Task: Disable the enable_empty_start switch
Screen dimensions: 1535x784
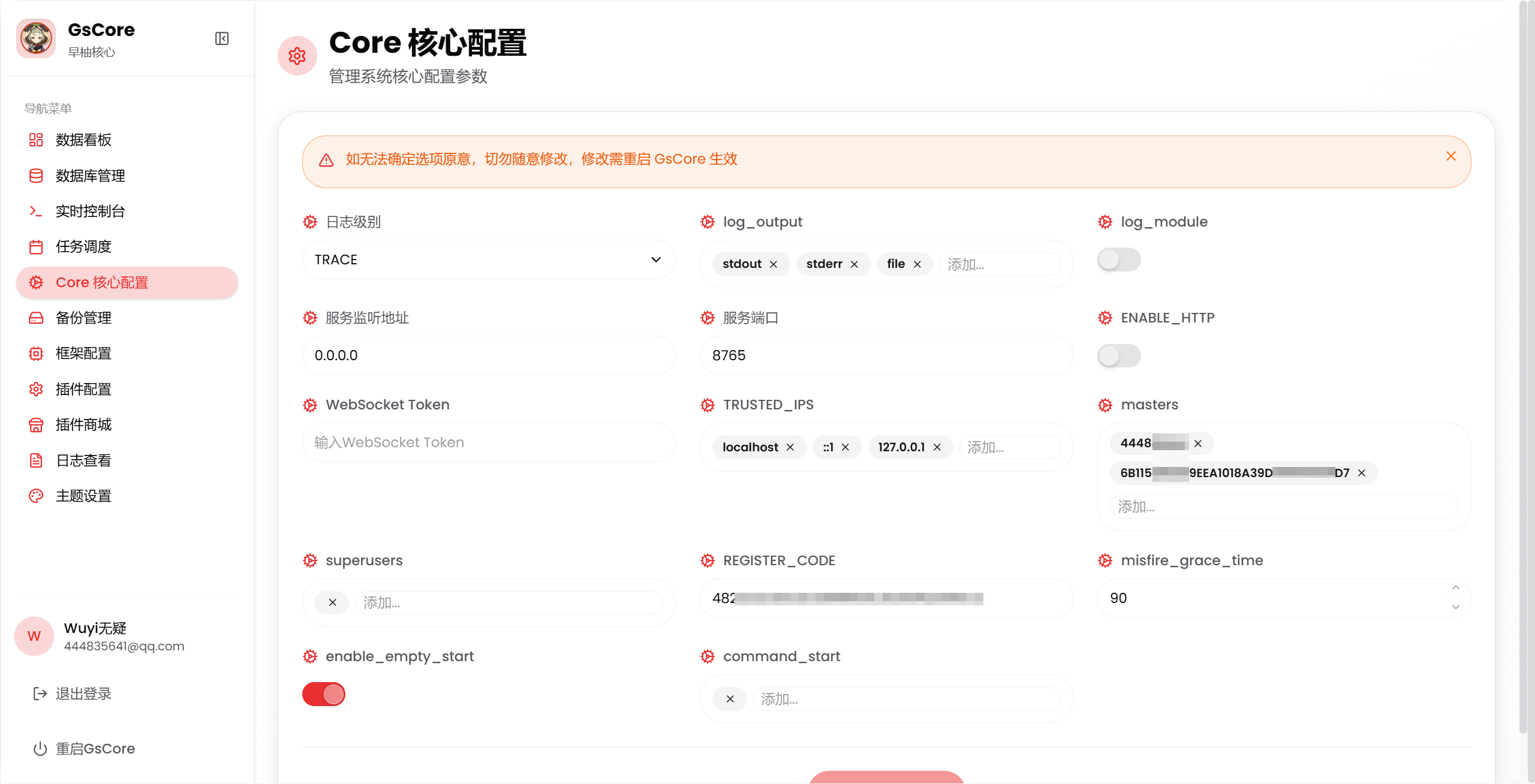Action: [x=324, y=695]
